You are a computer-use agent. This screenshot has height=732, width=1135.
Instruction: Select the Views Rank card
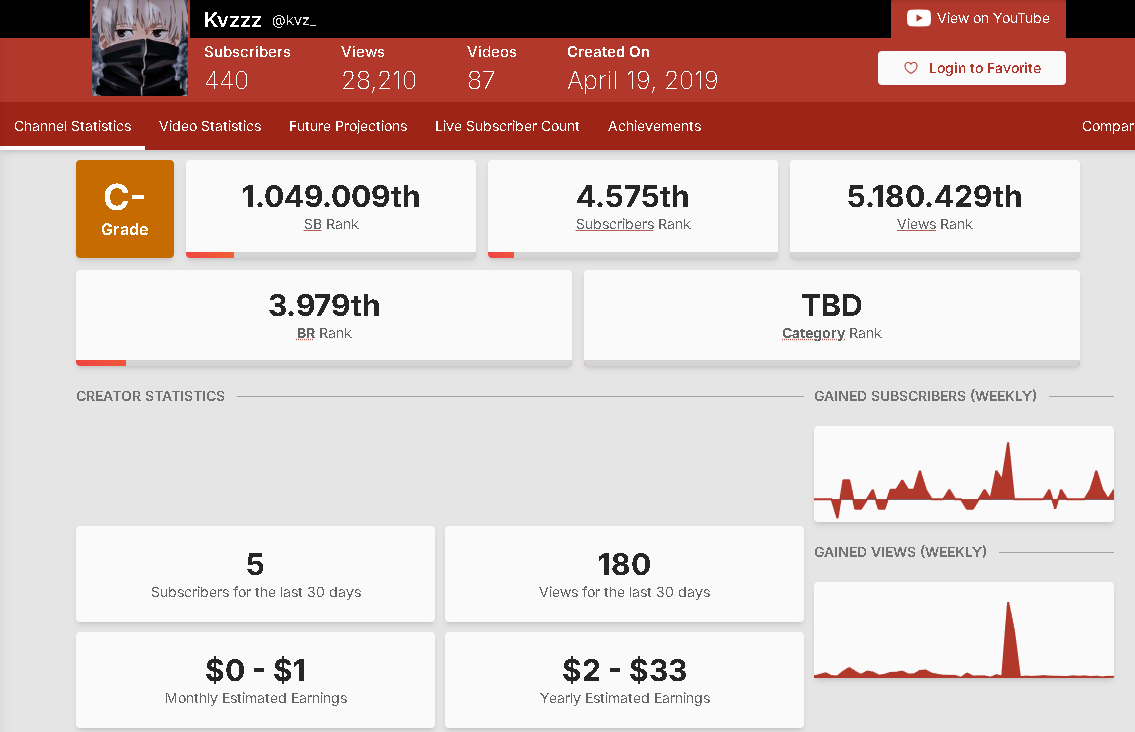click(935, 208)
